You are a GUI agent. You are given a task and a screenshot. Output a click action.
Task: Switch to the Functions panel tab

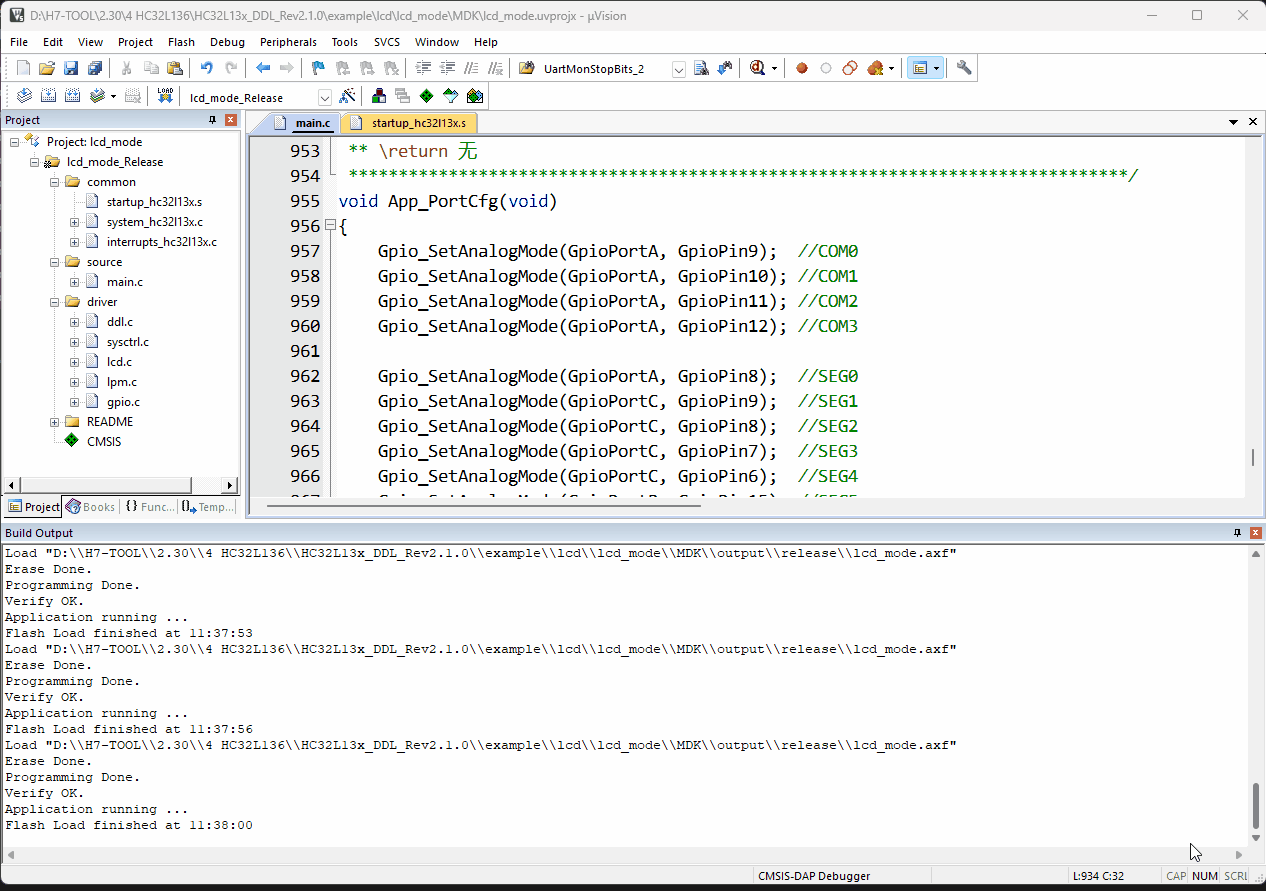point(150,507)
